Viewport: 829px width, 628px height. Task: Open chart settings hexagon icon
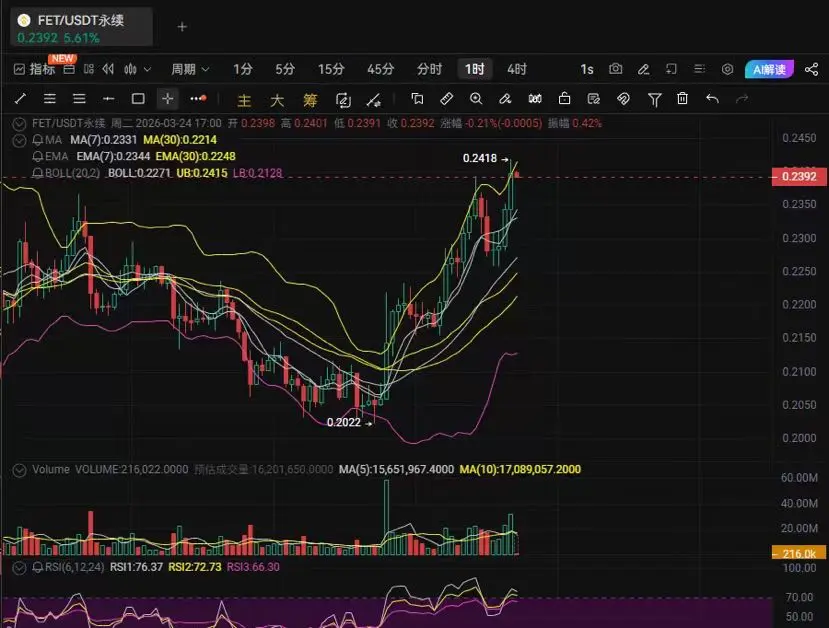click(x=727, y=69)
